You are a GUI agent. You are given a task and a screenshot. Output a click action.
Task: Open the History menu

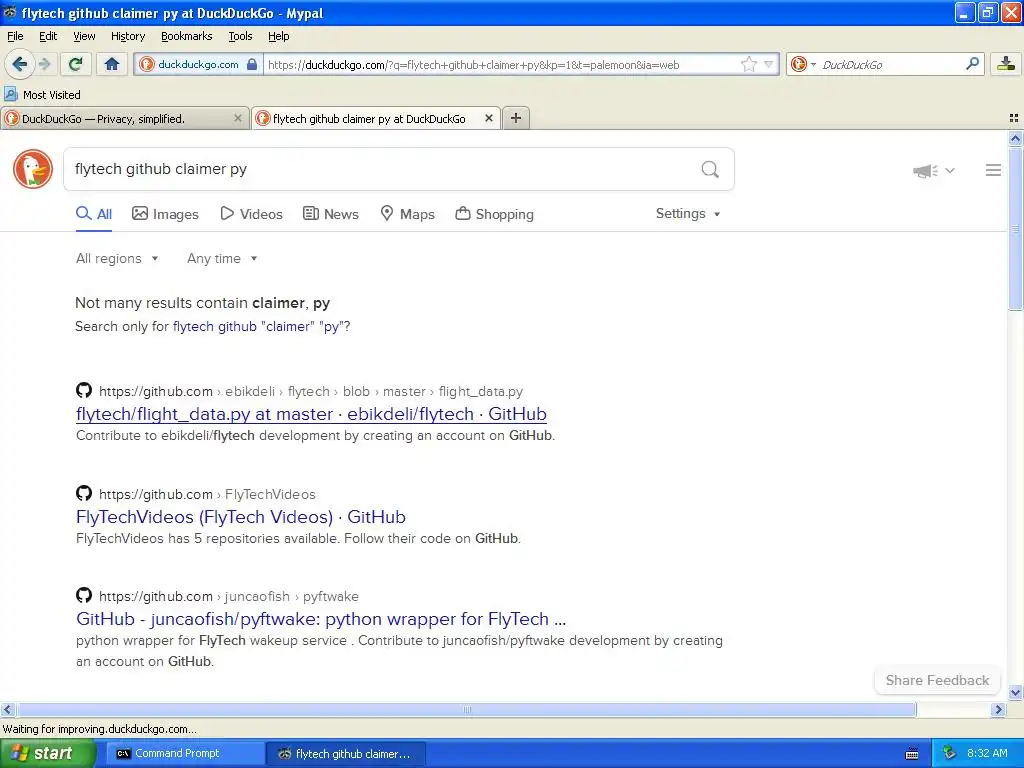(x=128, y=36)
